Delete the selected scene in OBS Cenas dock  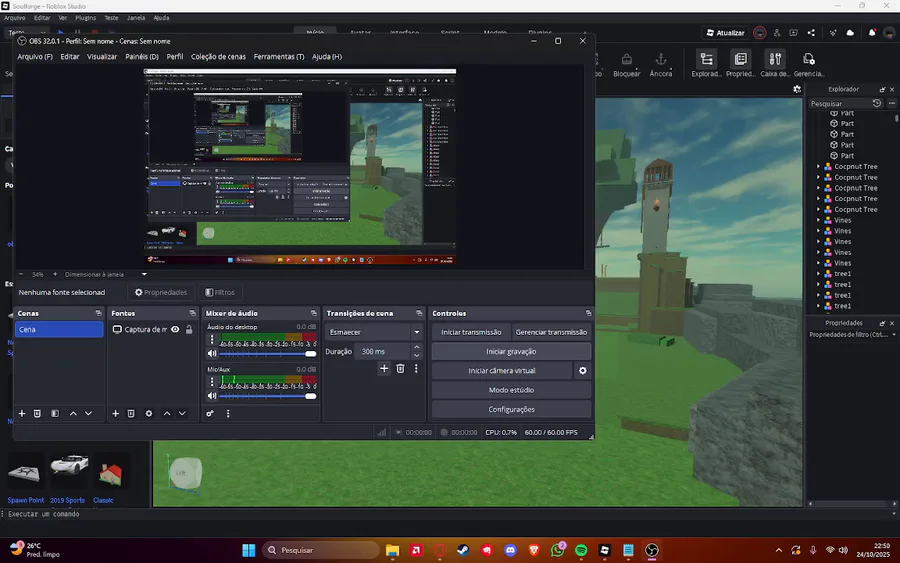pyautogui.click(x=37, y=413)
